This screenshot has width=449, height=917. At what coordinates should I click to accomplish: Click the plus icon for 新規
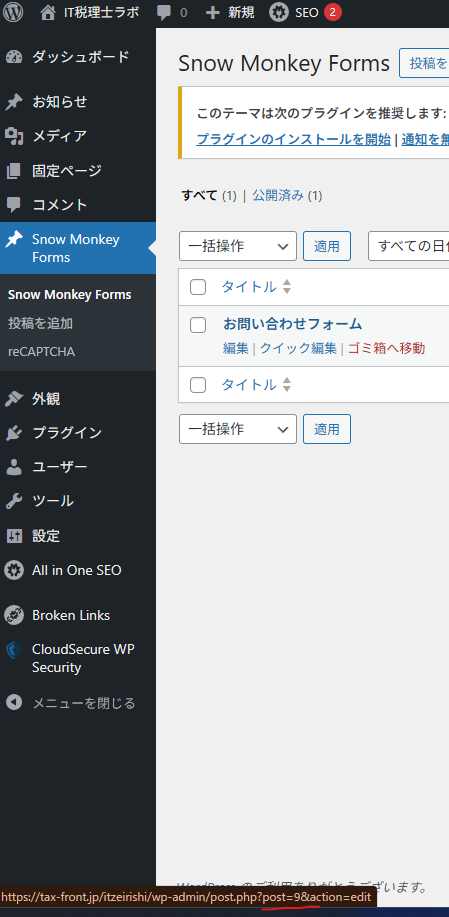[x=213, y=12]
